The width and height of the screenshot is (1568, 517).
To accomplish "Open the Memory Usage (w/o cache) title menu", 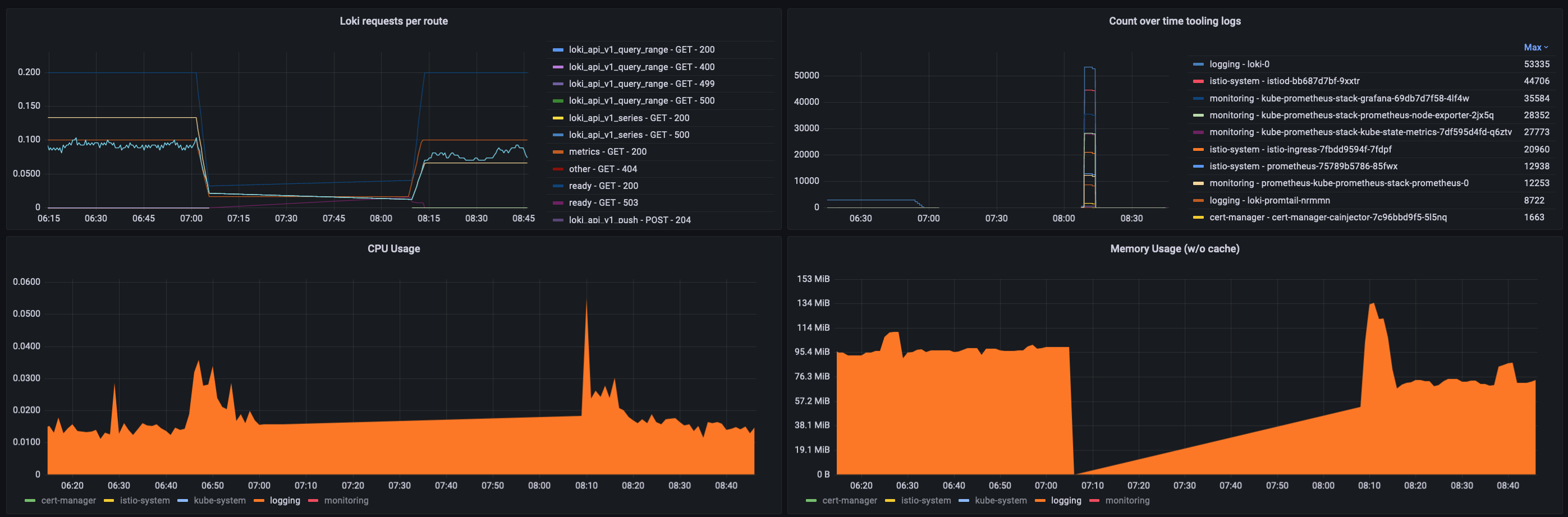I will point(1174,249).
